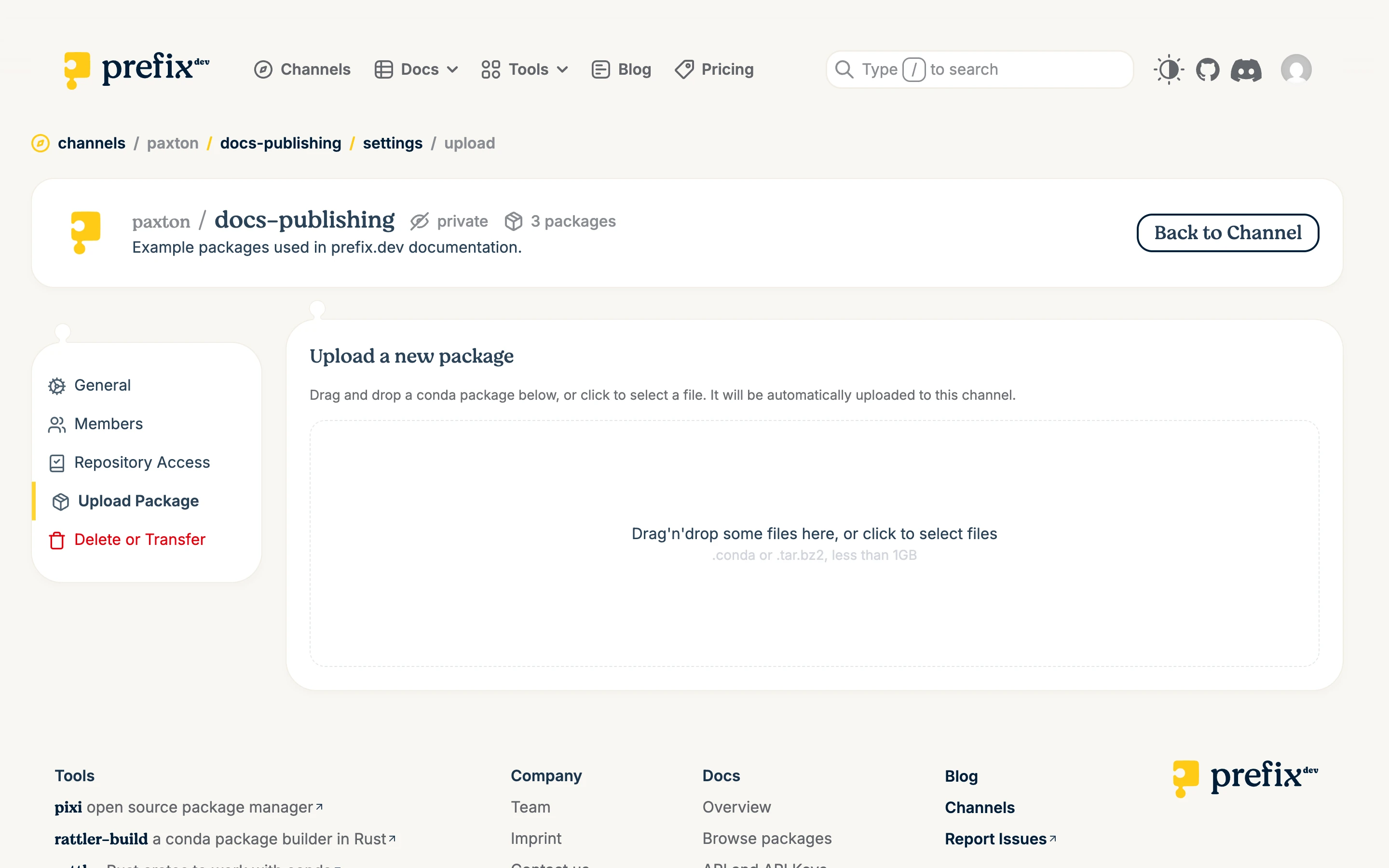Click the channel's yellow puzzle logo
Image resolution: width=1389 pixels, height=868 pixels.
point(85,232)
